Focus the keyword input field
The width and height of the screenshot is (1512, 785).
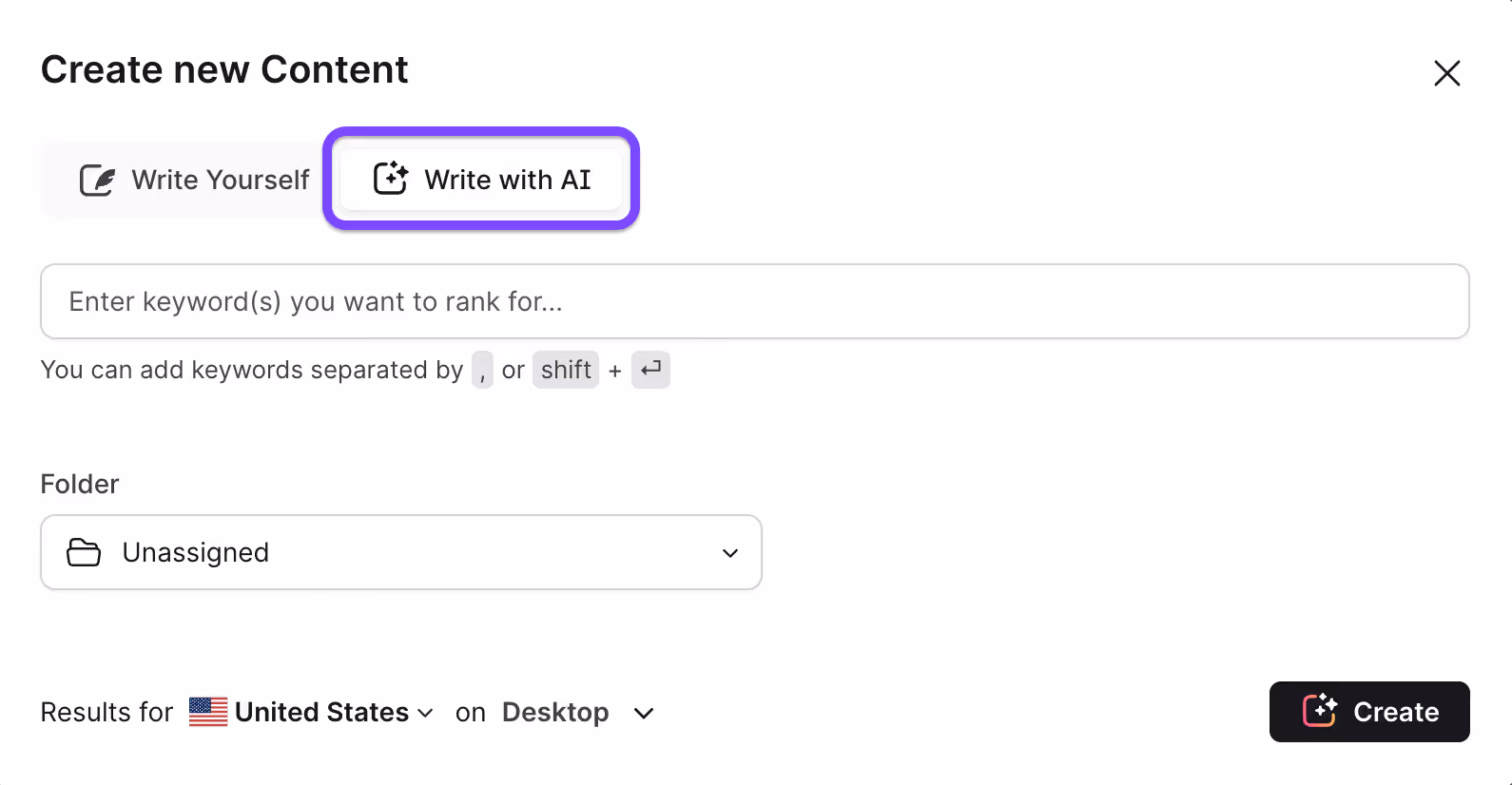(755, 301)
